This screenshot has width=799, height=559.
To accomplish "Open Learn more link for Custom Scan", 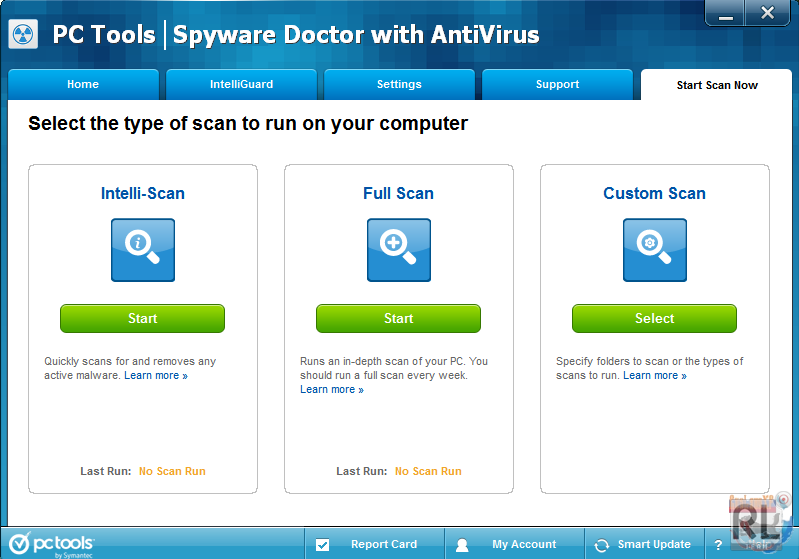I will coord(654,376).
